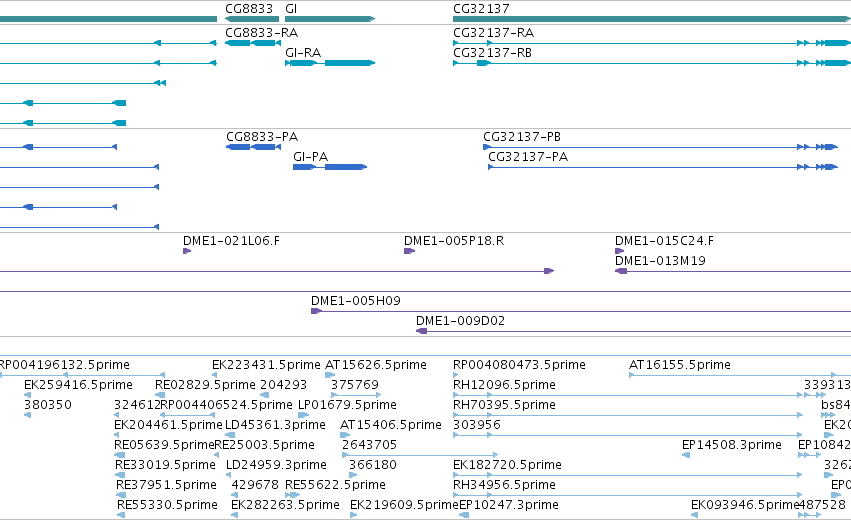Screen dimensions: 851x520
Task: Click the DME1-009D02 clone start arrow
Action: click(x=421, y=331)
